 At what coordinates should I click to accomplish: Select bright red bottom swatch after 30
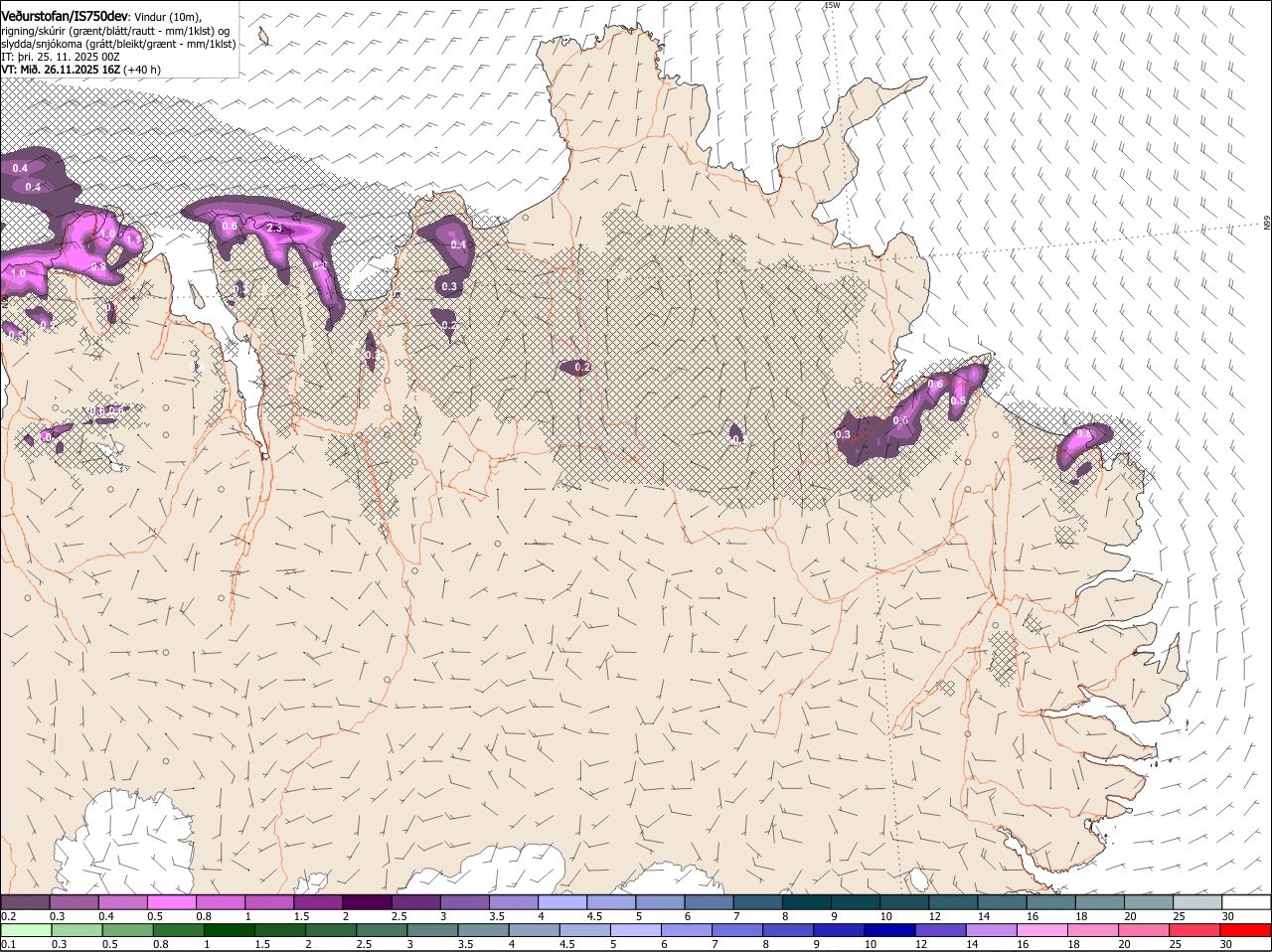click(x=1244, y=930)
